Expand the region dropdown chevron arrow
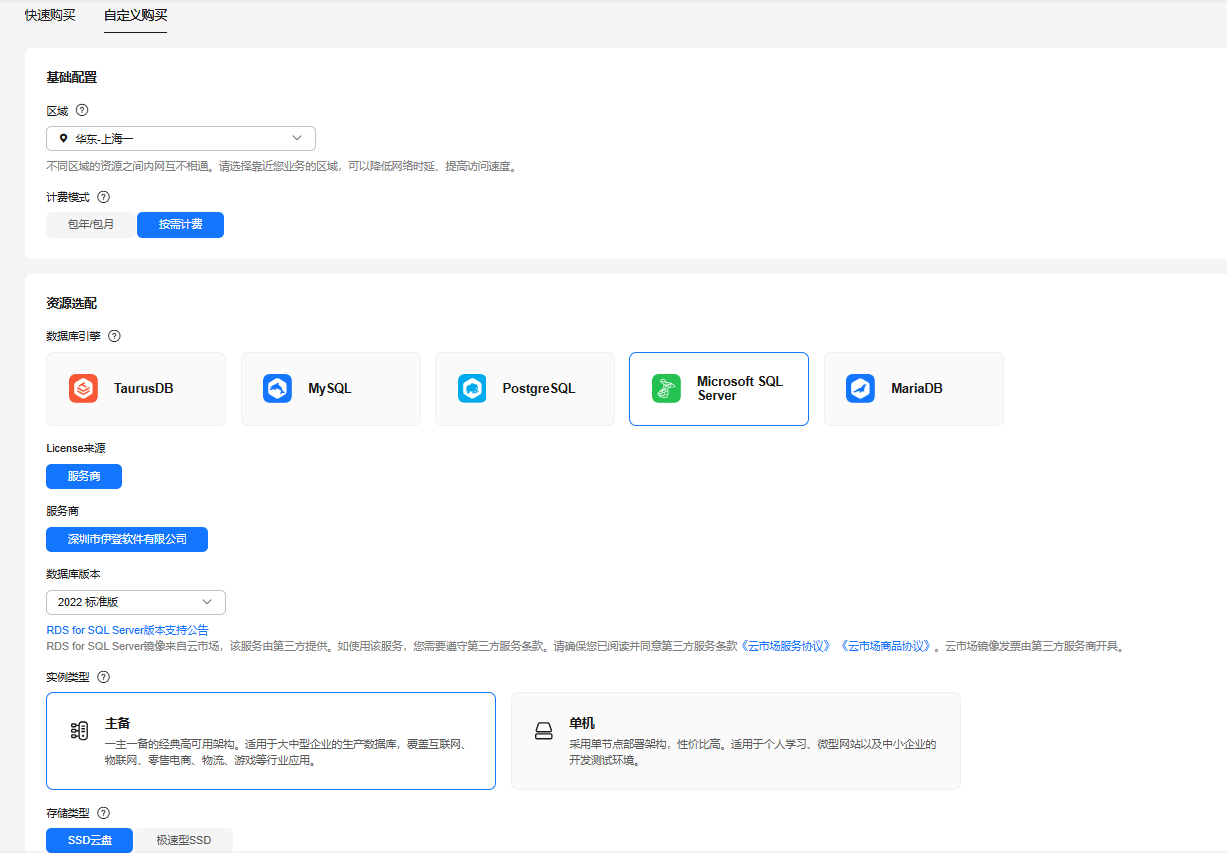The image size is (1227, 857). tap(297, 138)
